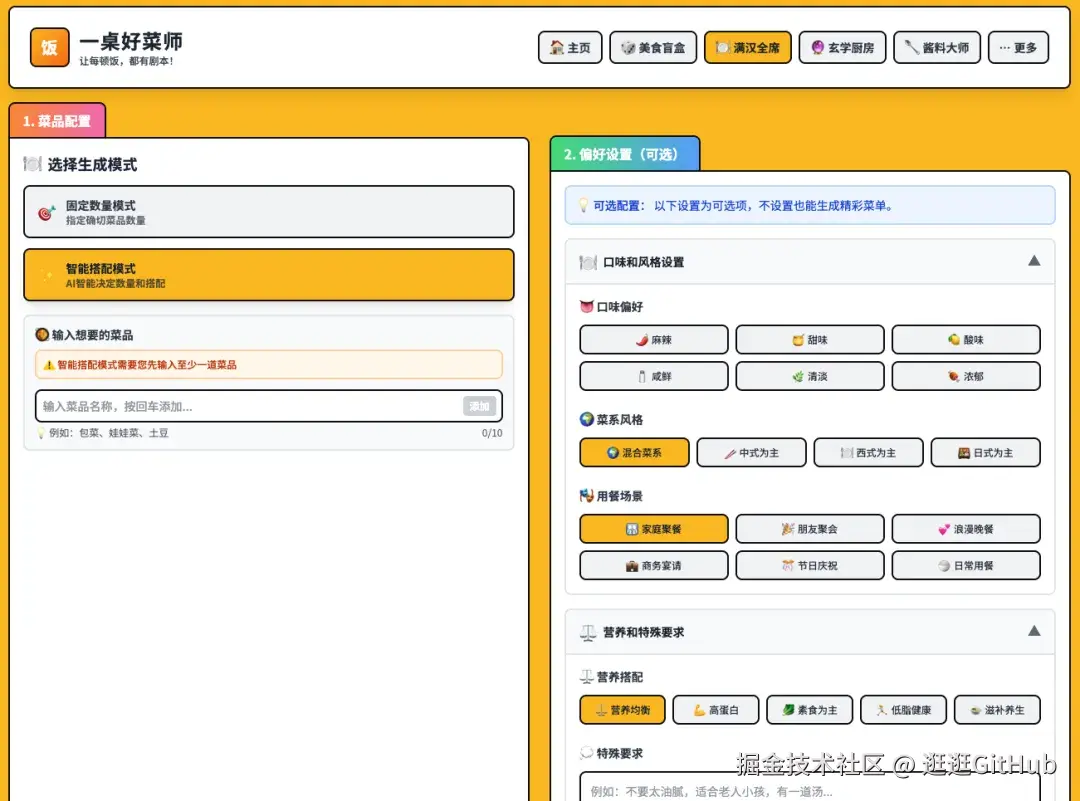This screenshot has height=801, width=1080.
Task: Select 混合菜系 cuisine style
Action: click(x=634, y=452)
